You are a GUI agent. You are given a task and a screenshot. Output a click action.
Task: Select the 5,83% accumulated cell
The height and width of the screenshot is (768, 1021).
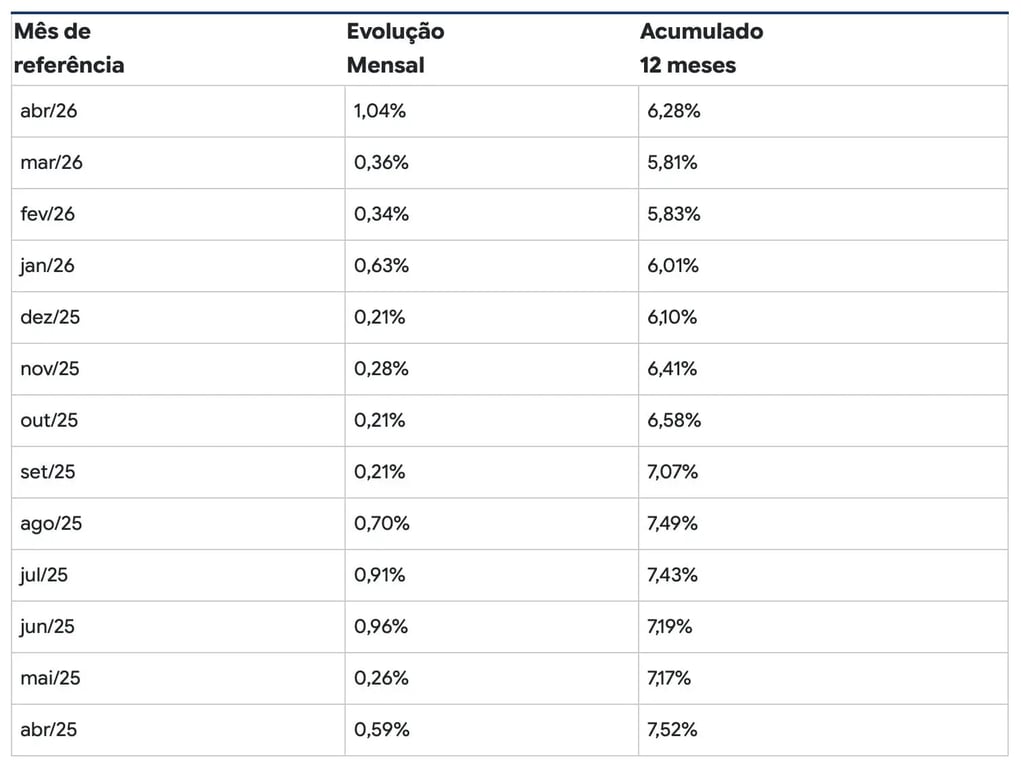click(674, 214)
